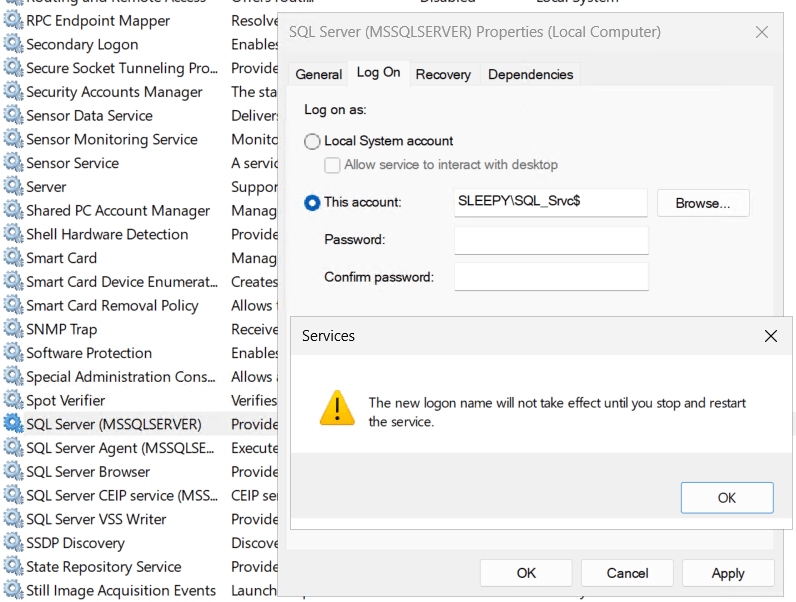Click the Smart Card service gear icon
The image size is (796, 602).
click(x=13, y=258)
